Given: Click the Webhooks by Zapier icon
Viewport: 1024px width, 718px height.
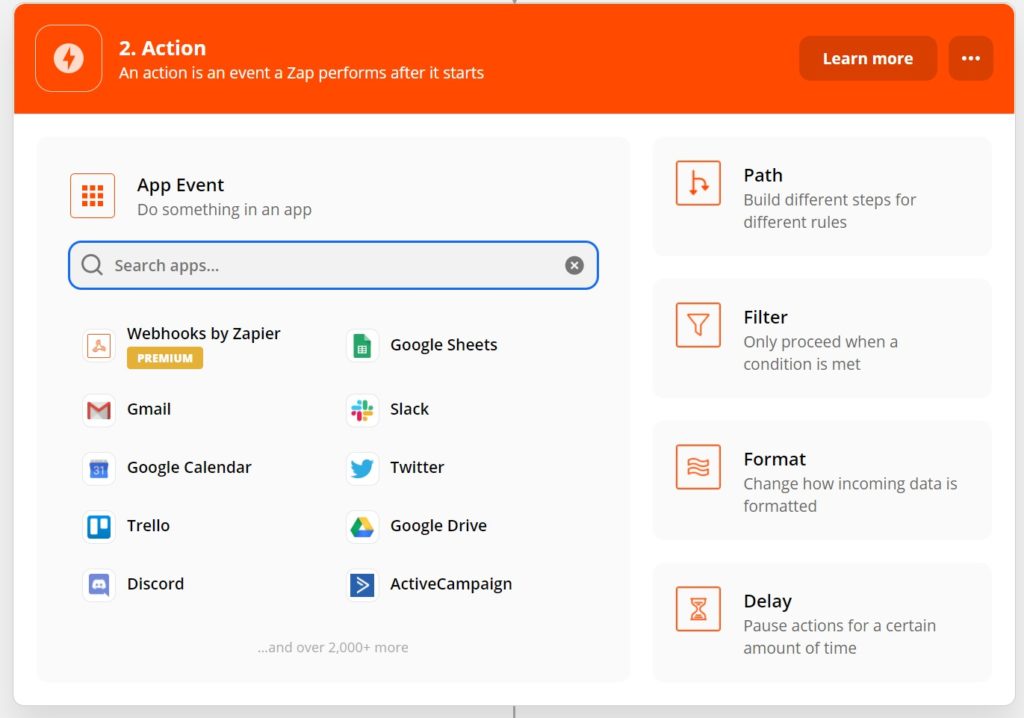Looking at the screenshot, I should (x=99, y=346).
